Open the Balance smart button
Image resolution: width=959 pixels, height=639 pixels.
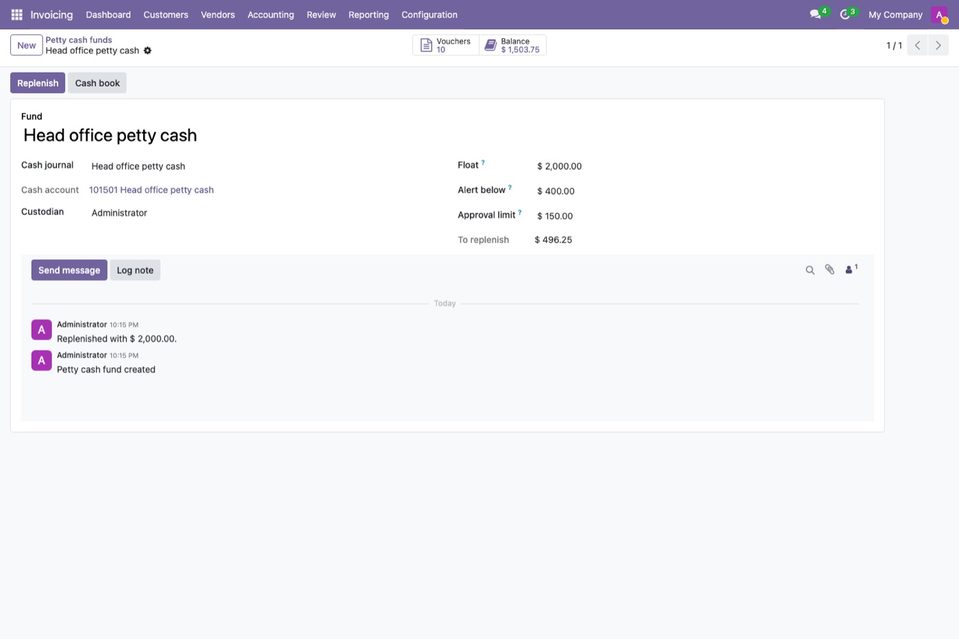point(513,45)
